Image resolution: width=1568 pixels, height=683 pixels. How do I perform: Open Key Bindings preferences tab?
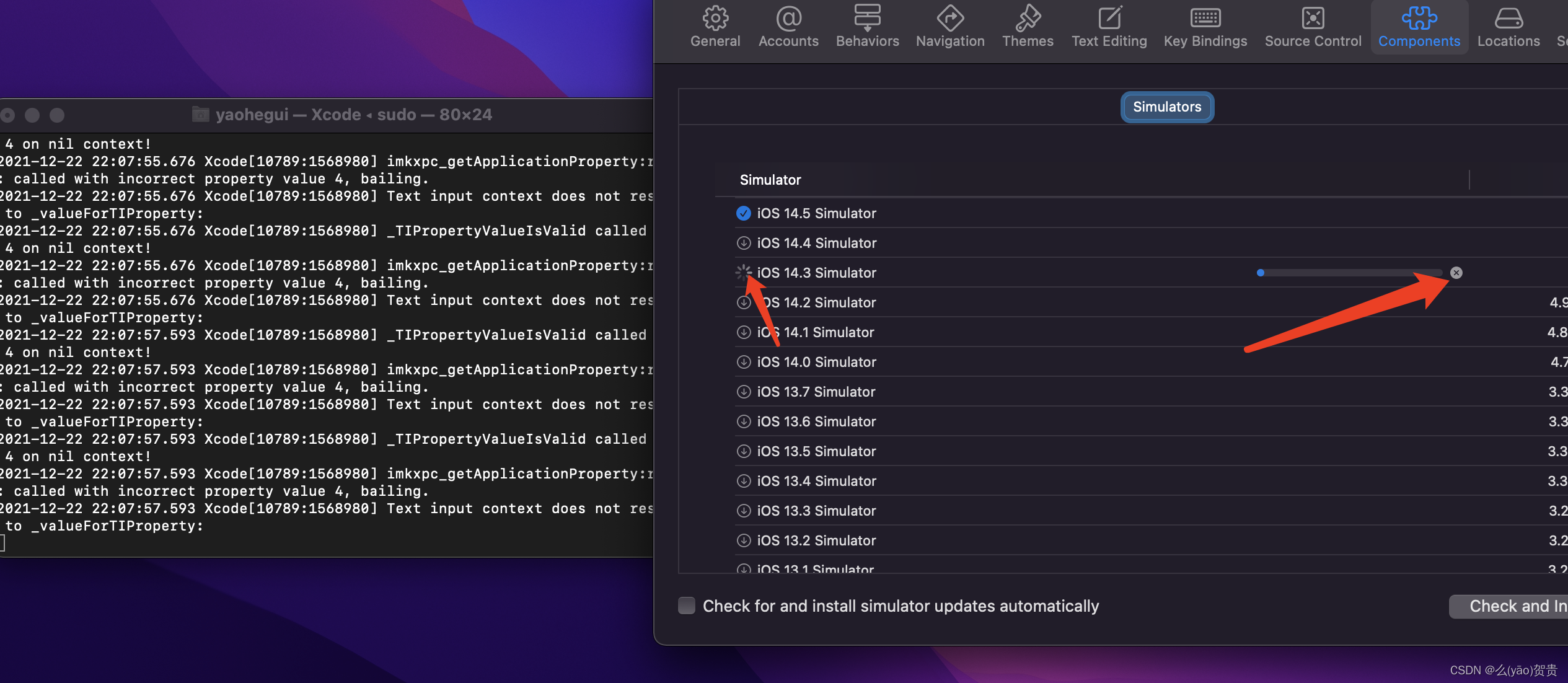[x=1205, y=27]
